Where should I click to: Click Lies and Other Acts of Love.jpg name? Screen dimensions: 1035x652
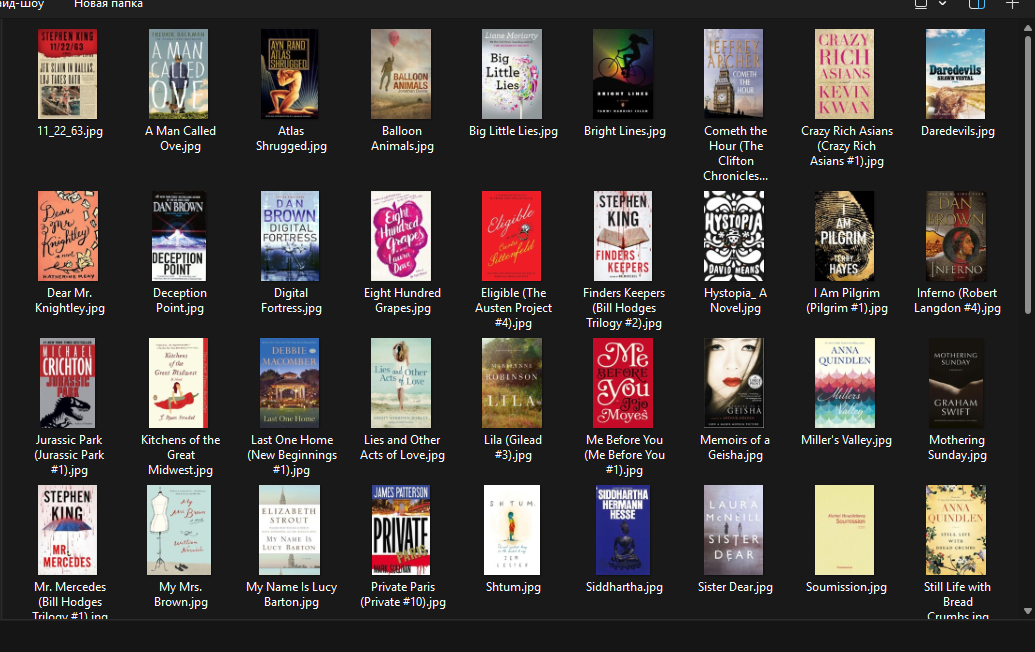point(402,447)
